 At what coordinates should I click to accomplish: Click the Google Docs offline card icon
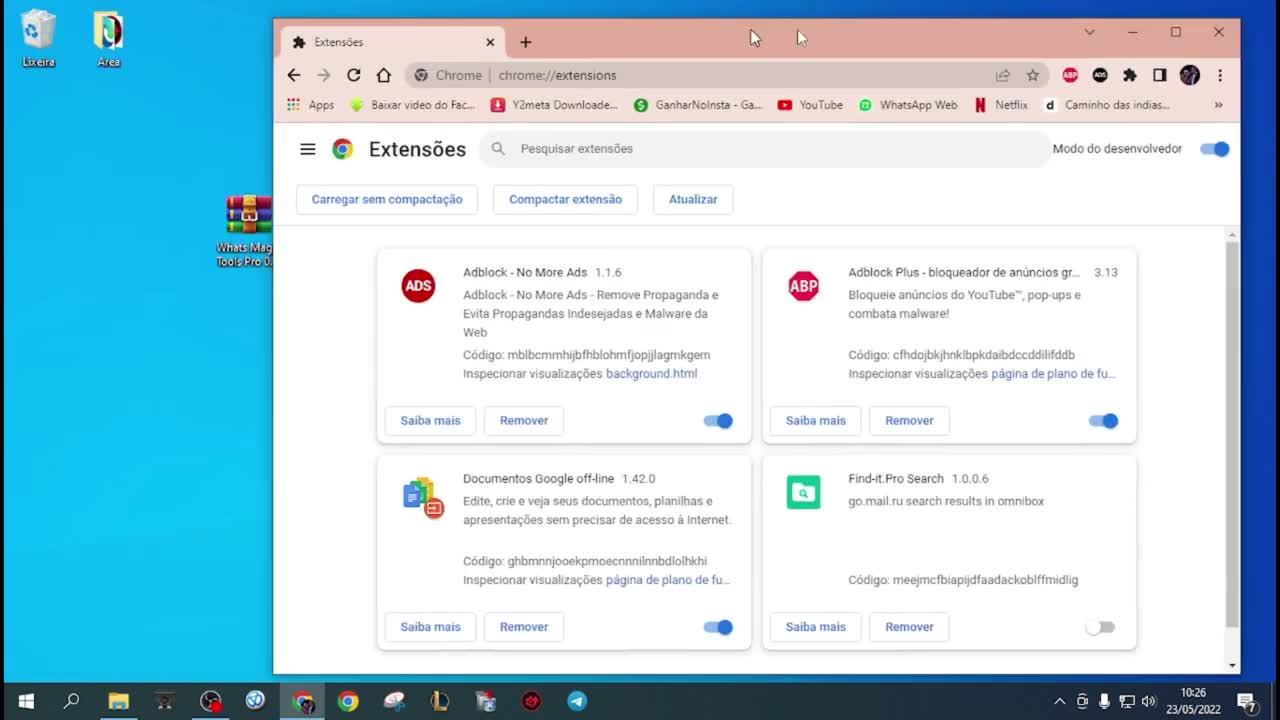(x=423, y=497)
